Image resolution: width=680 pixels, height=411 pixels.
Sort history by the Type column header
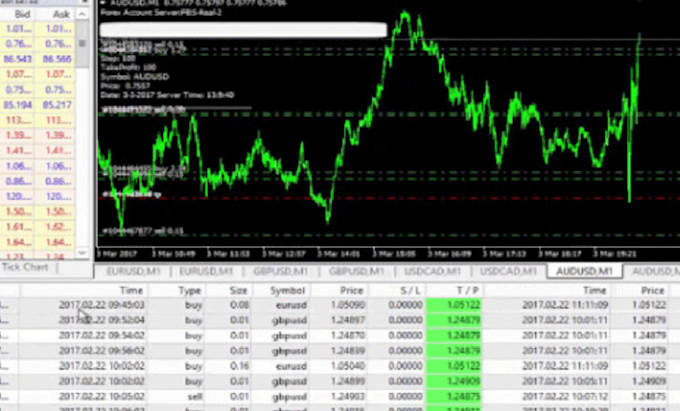[190, 290]
